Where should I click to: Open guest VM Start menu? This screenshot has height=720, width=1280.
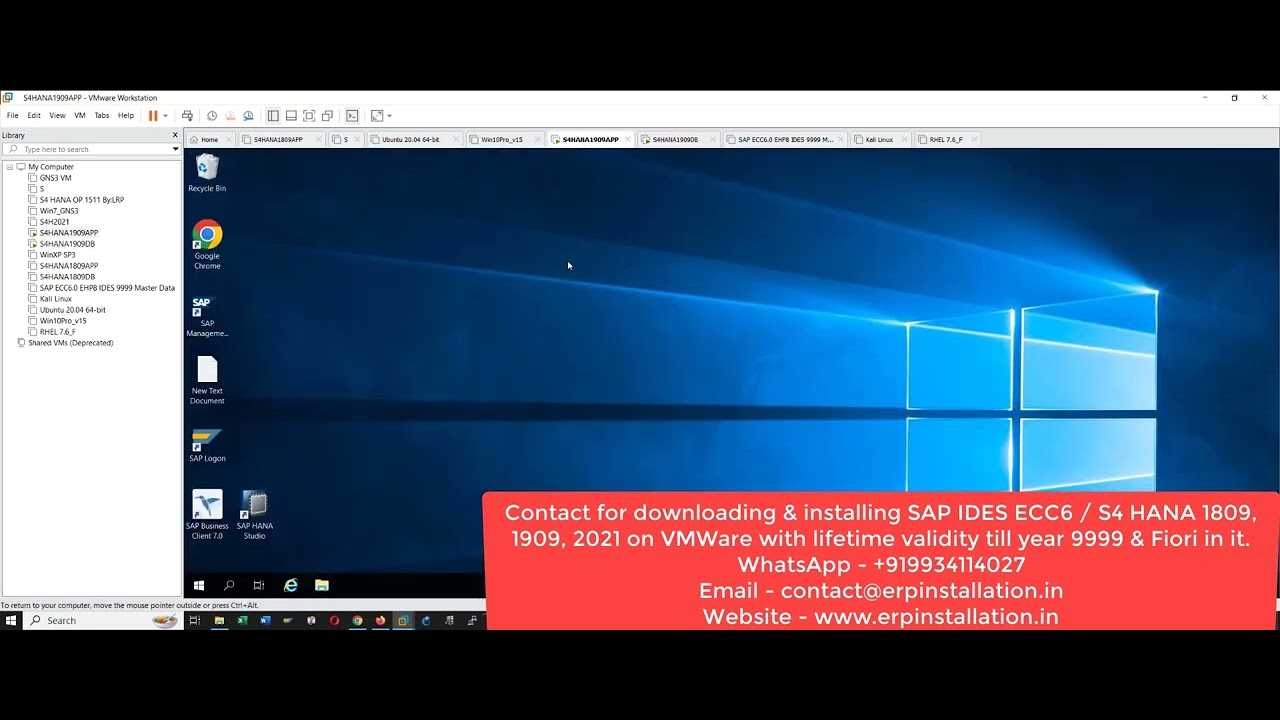[199, 585]
